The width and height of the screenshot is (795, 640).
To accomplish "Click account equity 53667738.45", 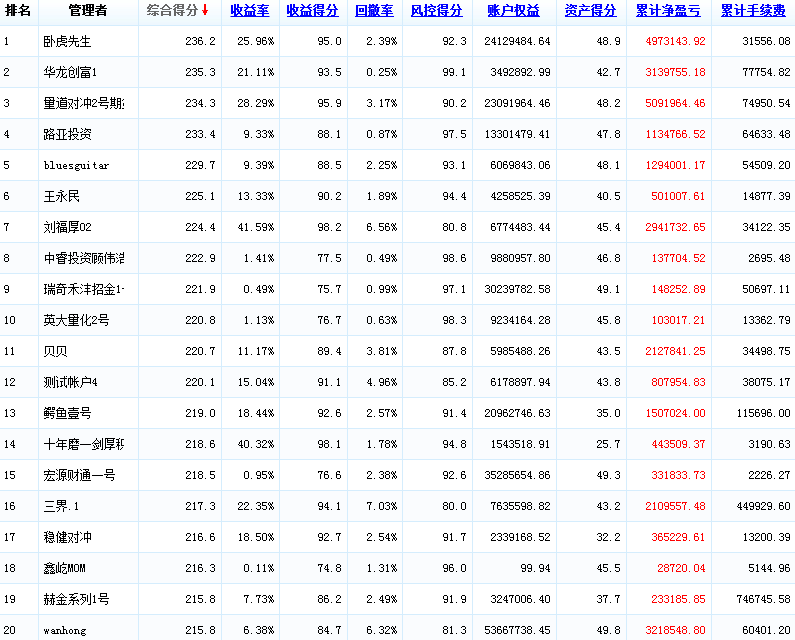I will point(517,629).
